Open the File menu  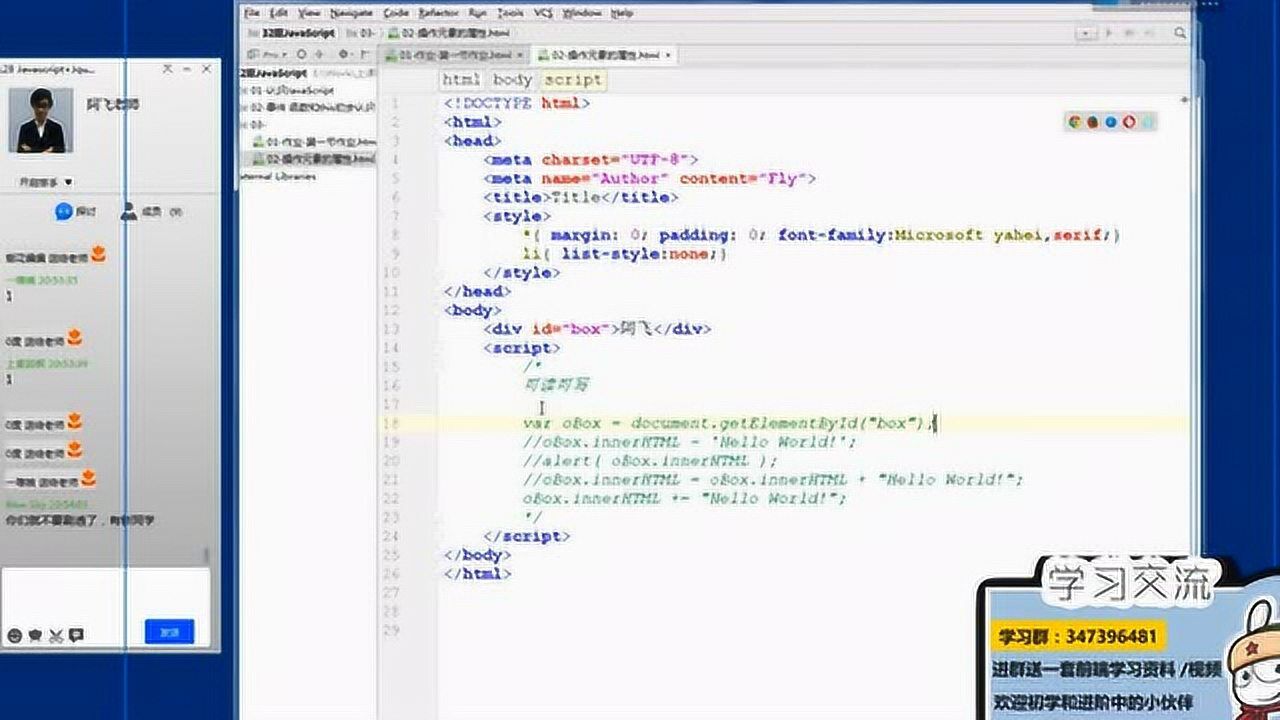pos(252,13)
